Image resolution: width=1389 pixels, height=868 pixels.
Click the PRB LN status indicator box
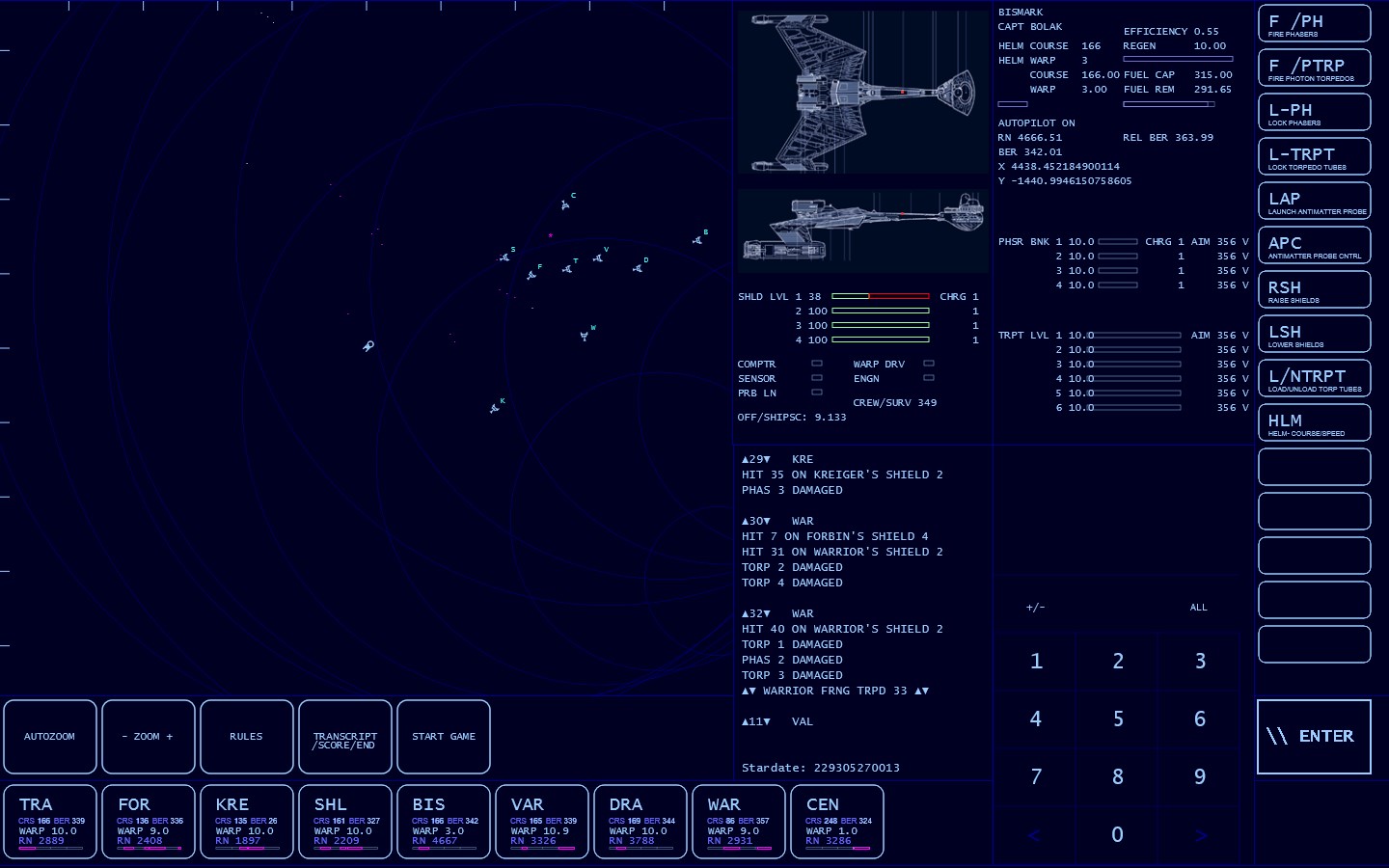(817, 393)
